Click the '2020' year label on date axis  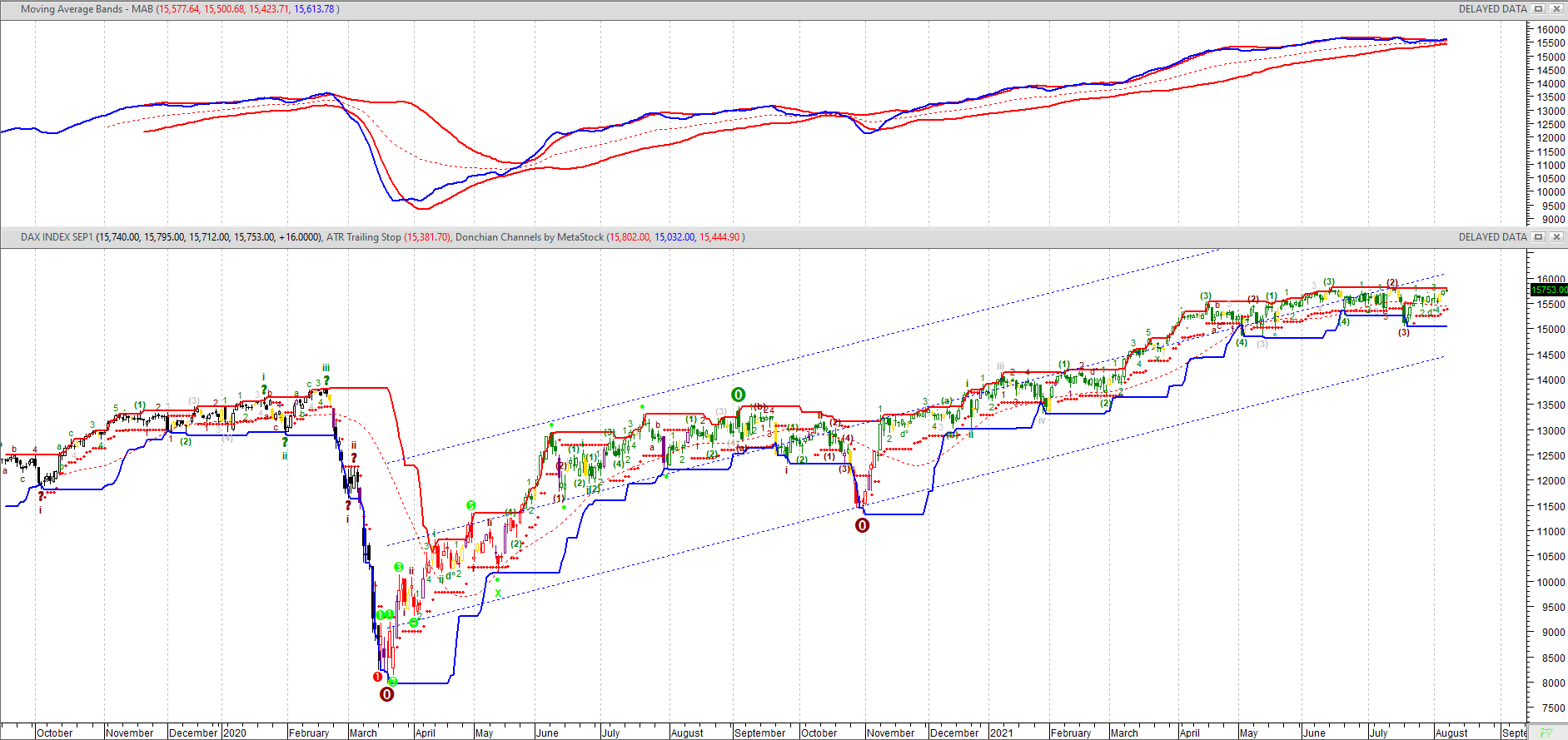[235, 733]
